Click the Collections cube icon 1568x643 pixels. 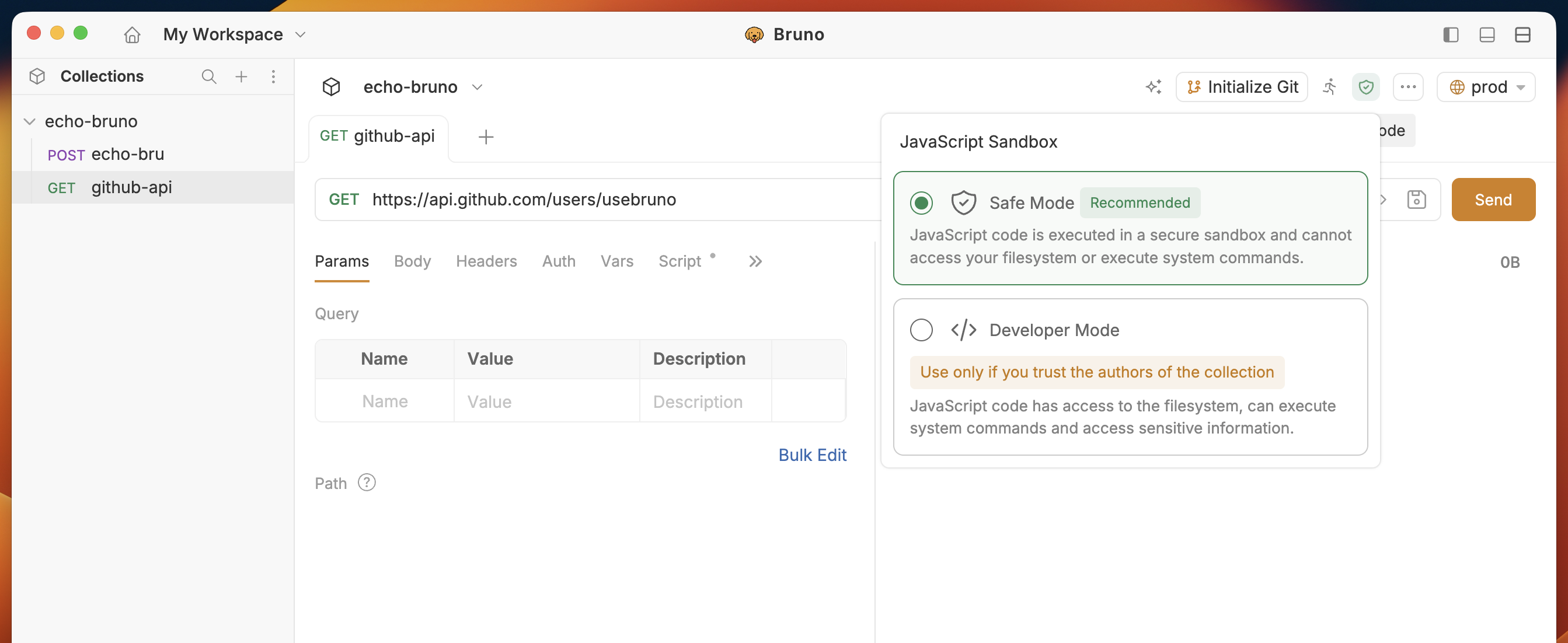click(x=37, y=76)
